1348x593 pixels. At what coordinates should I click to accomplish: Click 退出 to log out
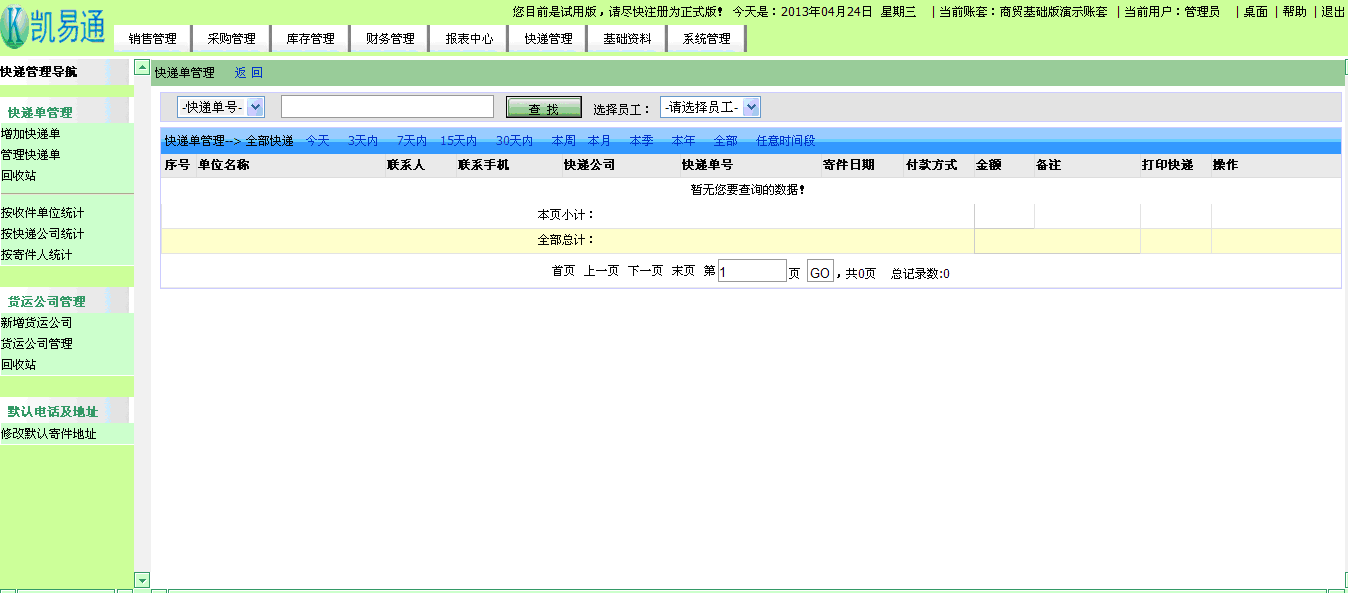tap(1333, 12)
